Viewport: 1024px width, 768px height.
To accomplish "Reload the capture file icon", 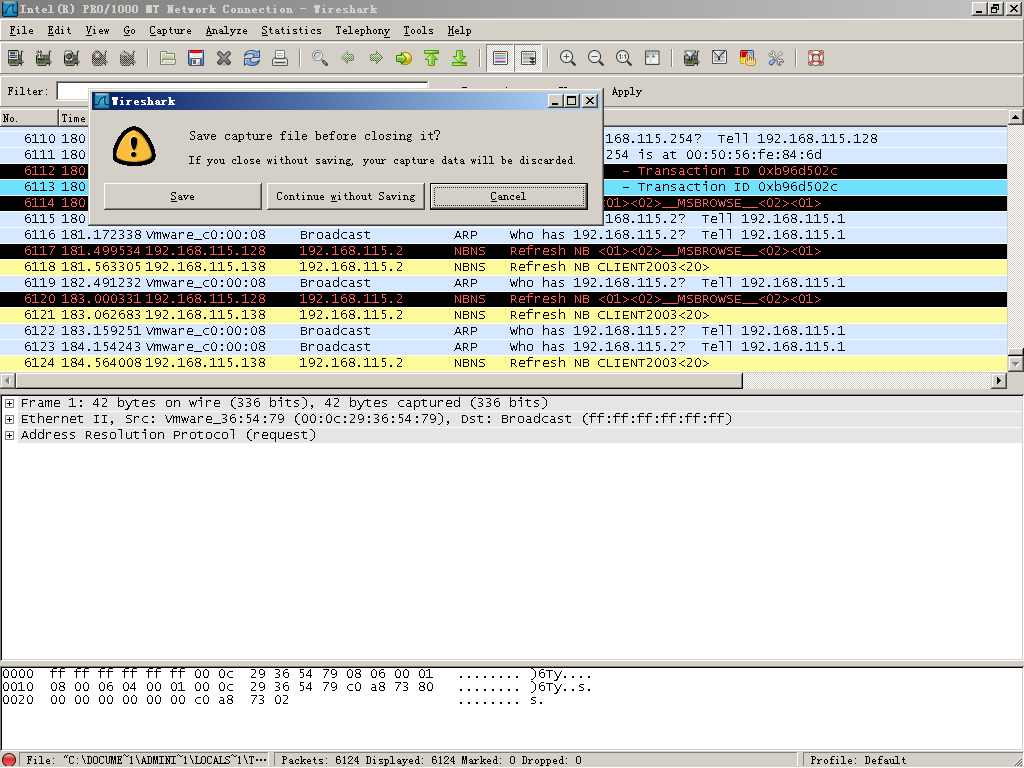I will (252, 58).
